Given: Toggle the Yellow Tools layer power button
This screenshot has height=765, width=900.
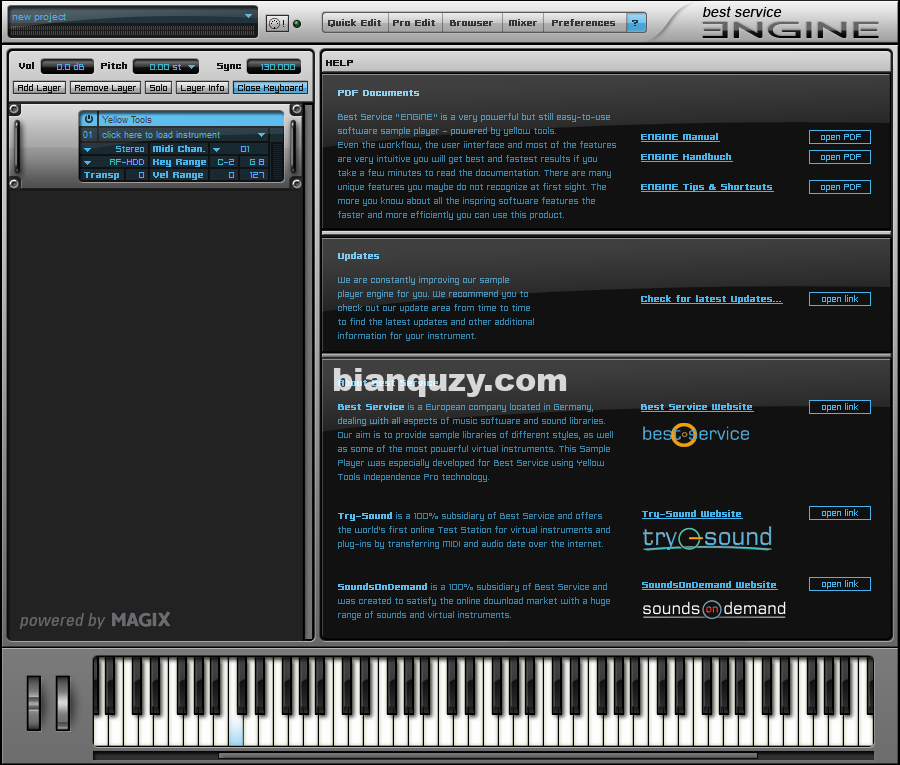Looking at the screenshot, I should tap(88, 119).
